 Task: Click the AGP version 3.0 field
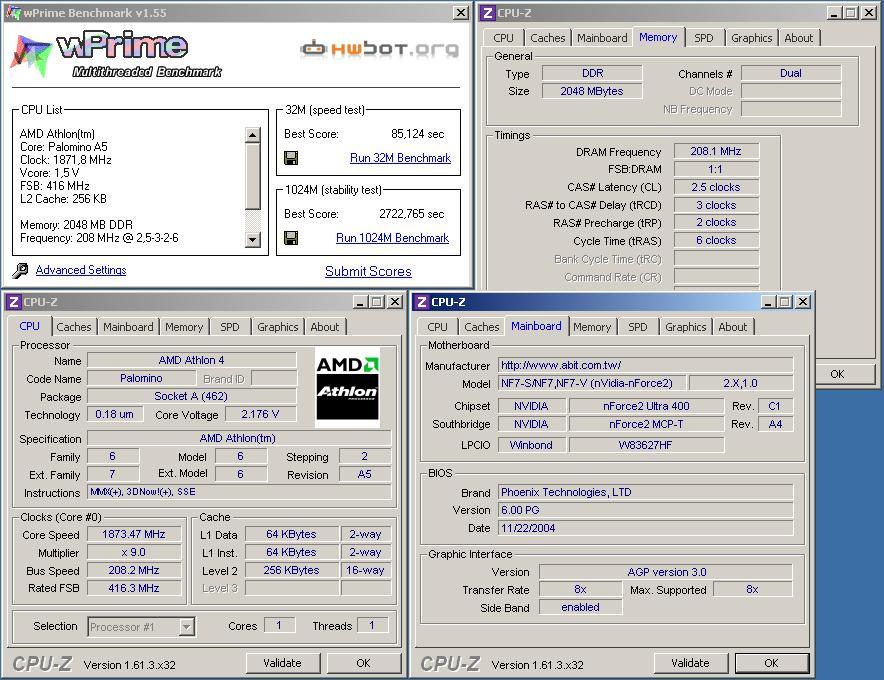pos(666,572)
